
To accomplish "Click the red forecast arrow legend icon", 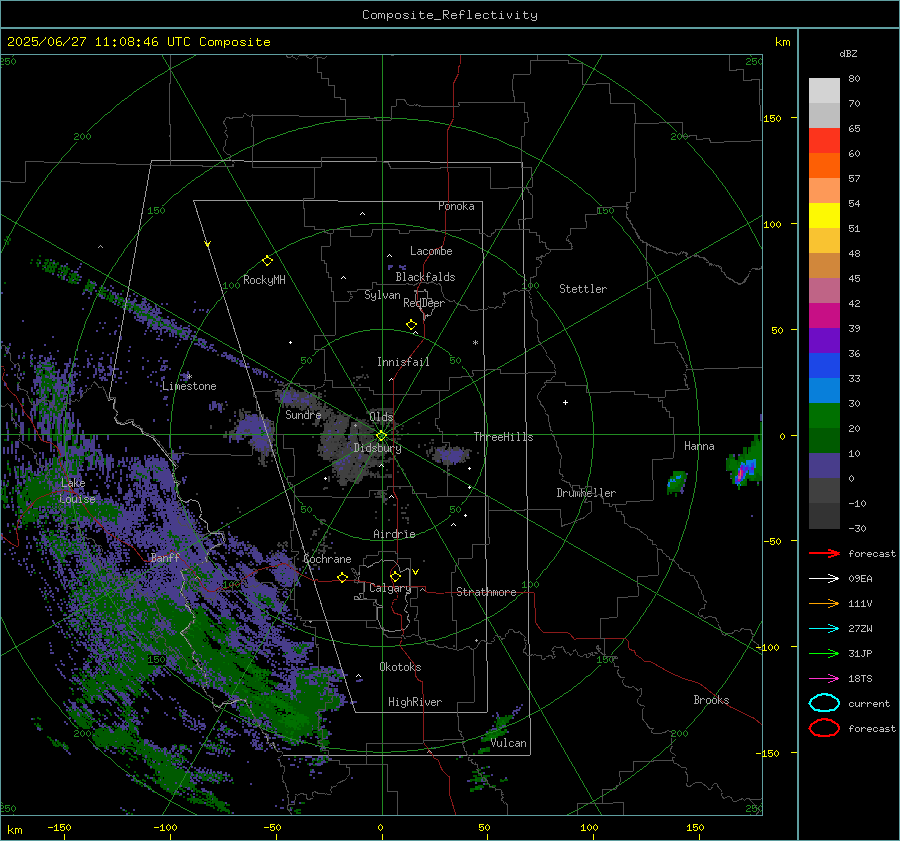I will click(x=824, y=553).
